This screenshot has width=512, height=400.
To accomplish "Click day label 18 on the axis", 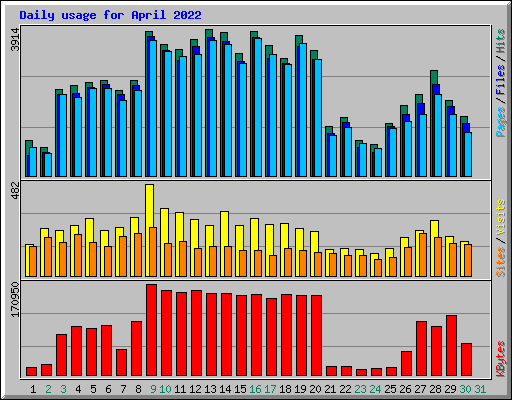I will coord(285,389).
